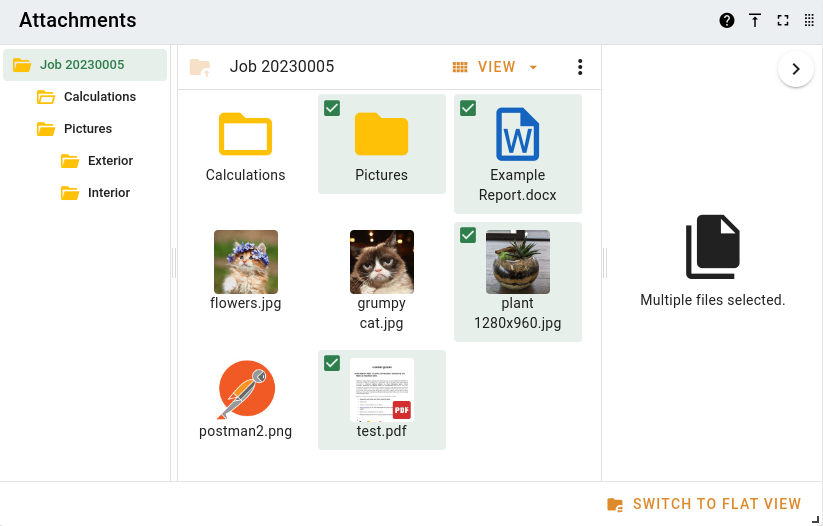Click the 'Multiple files selected.' text
Image resolution: width=823 pixels, height=526 pixels.
click(x=712, y=300)
